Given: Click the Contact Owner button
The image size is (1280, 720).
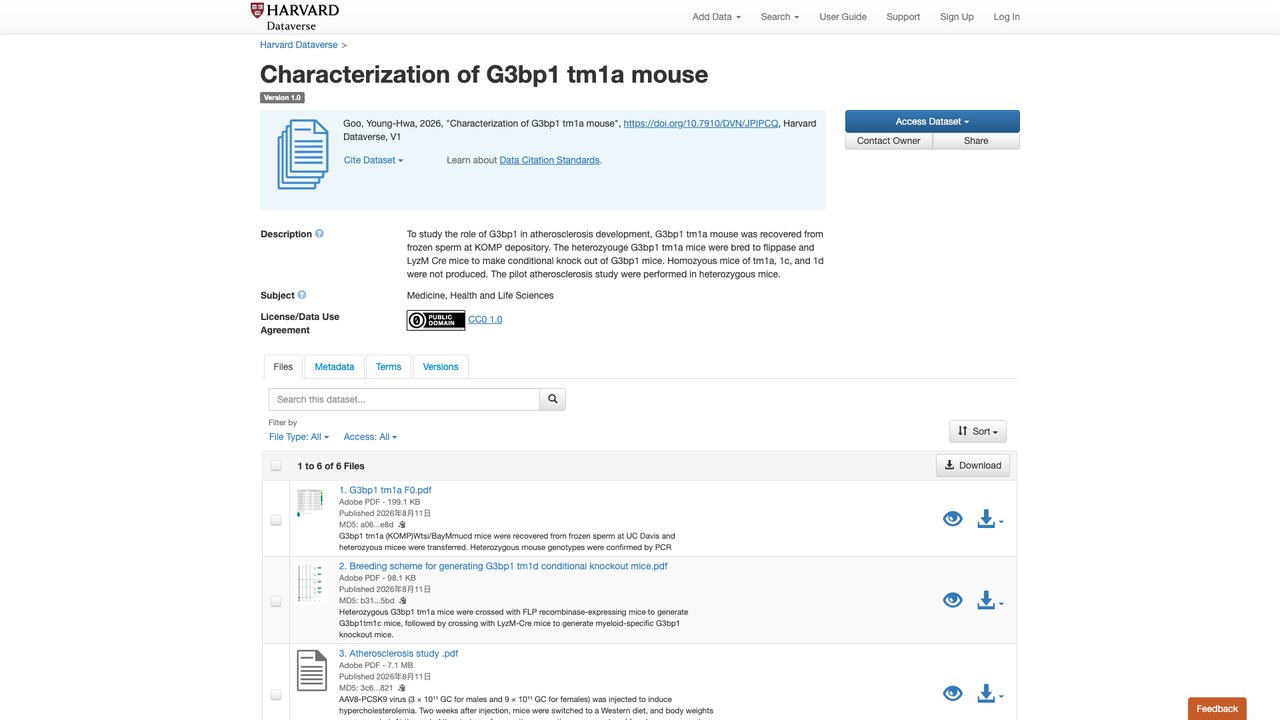Looking at the screenshot, I should tap(889, 141).
